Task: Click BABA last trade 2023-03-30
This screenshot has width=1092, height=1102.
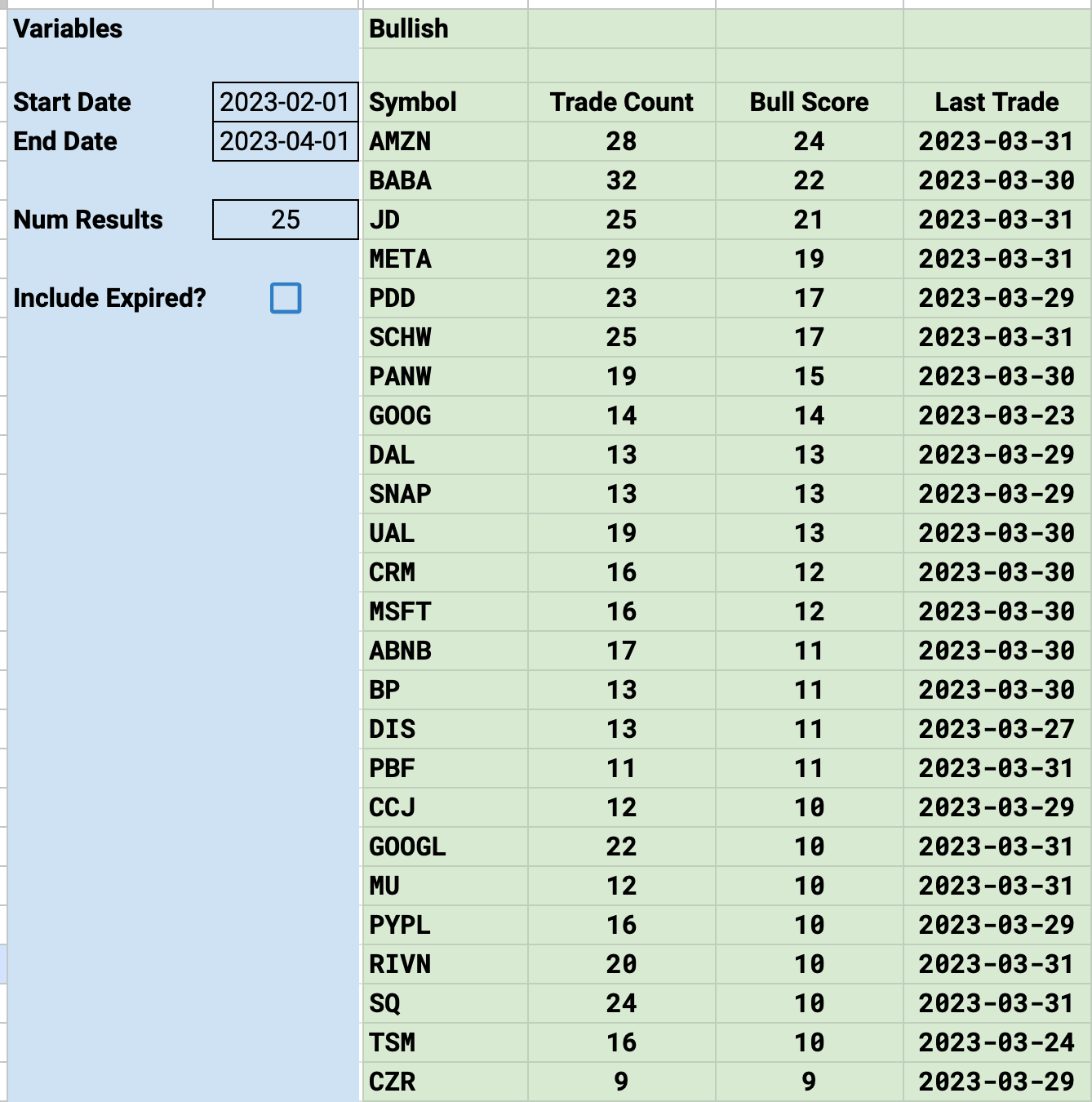Action: point(997,180)
